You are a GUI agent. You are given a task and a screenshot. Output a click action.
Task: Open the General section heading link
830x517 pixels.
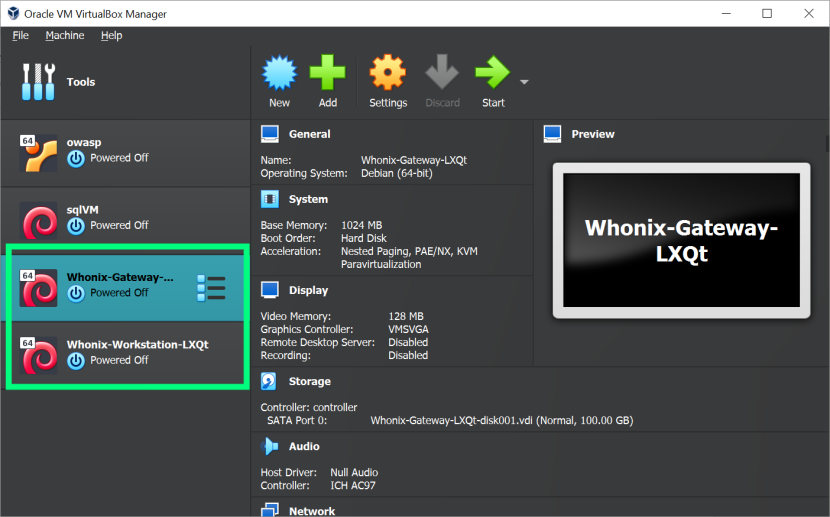click(x=310, y=134)
